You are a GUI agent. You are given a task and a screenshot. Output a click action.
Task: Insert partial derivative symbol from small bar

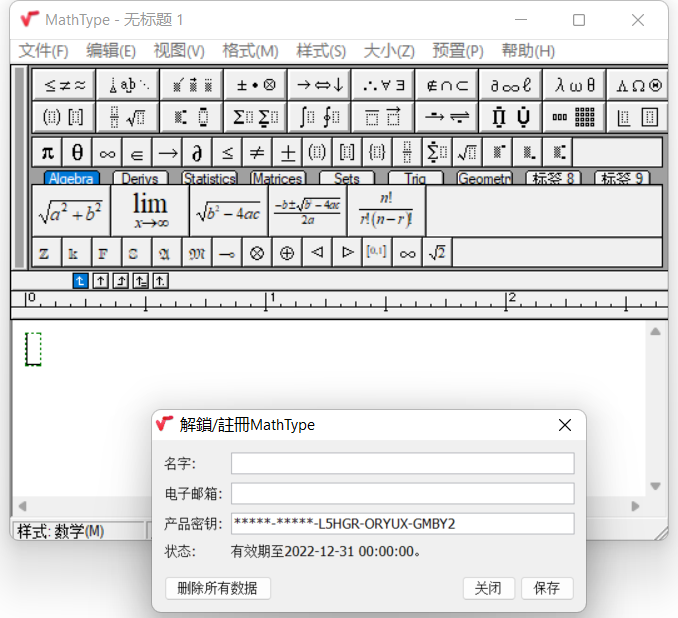click(197, 152)
